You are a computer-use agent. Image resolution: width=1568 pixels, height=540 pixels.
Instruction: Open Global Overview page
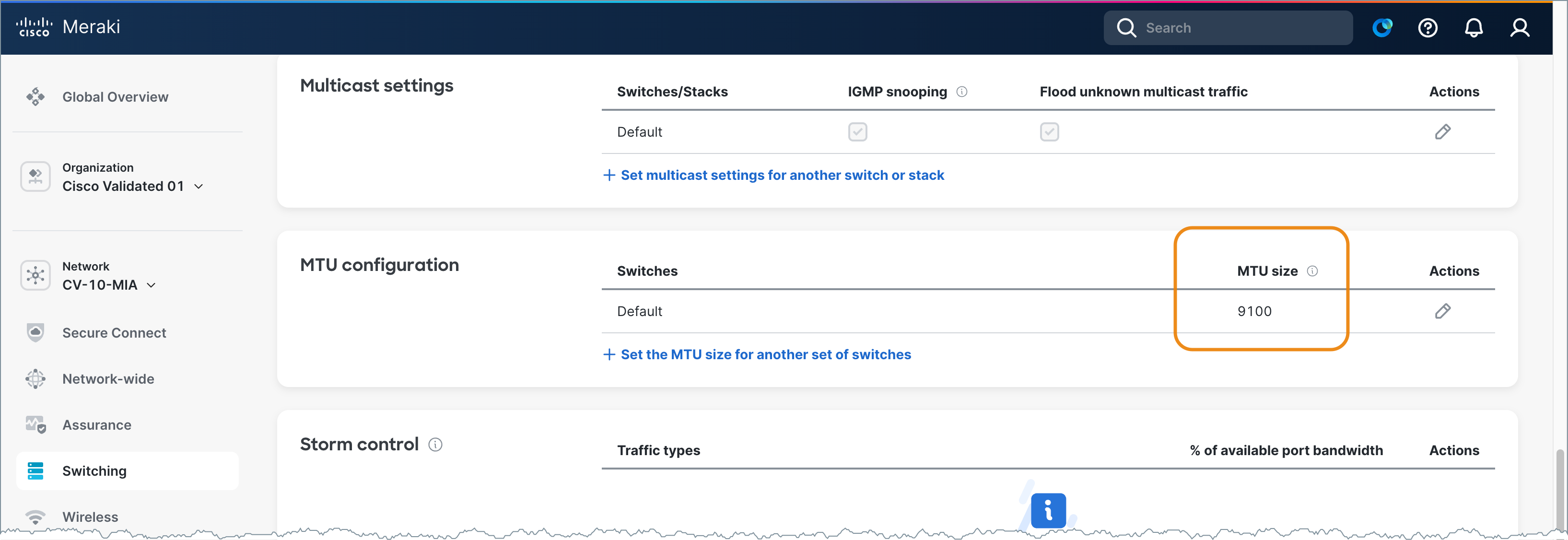tap(115, 97)
